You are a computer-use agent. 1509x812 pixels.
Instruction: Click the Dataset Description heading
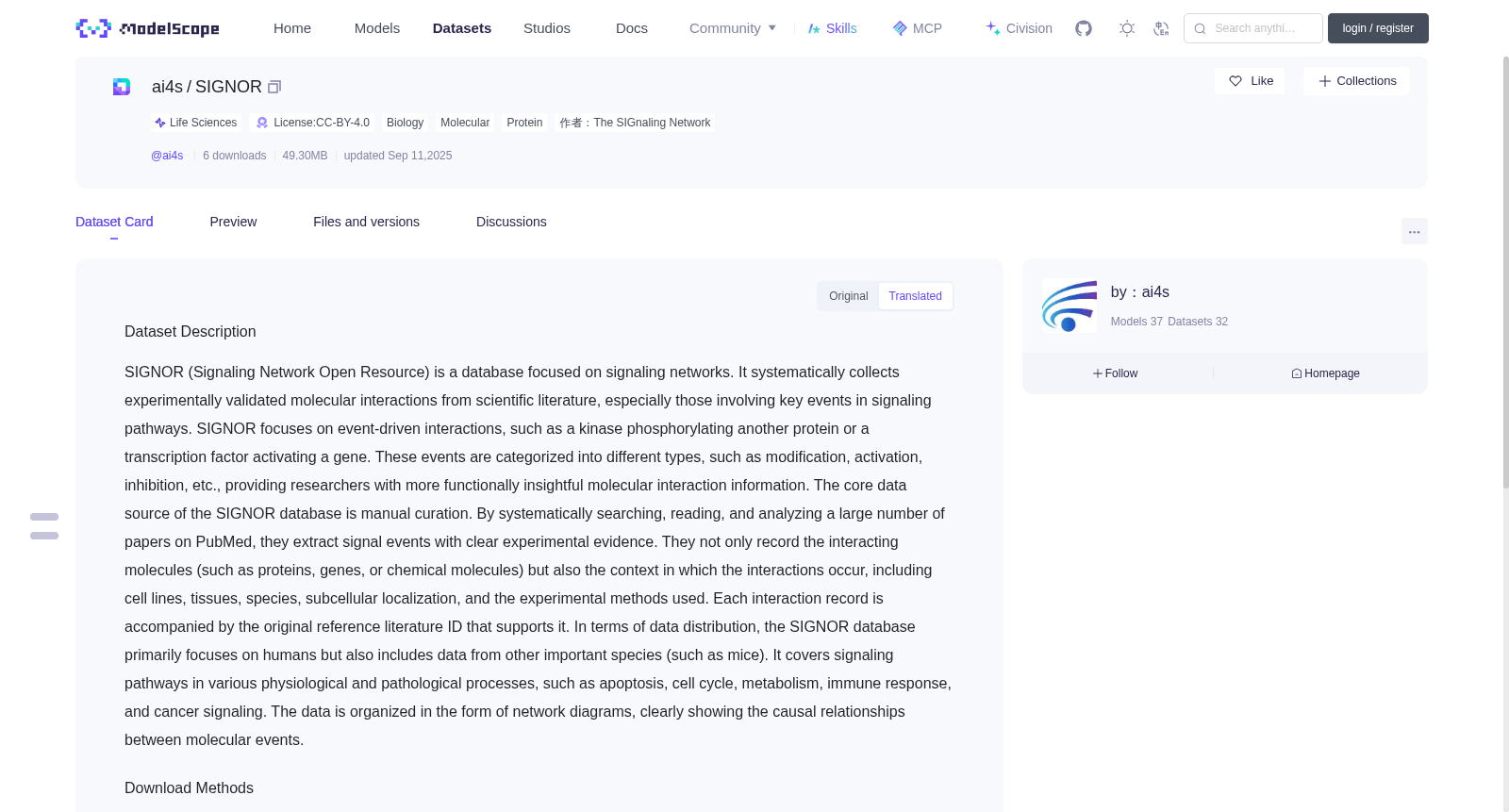tap(191, 332)
